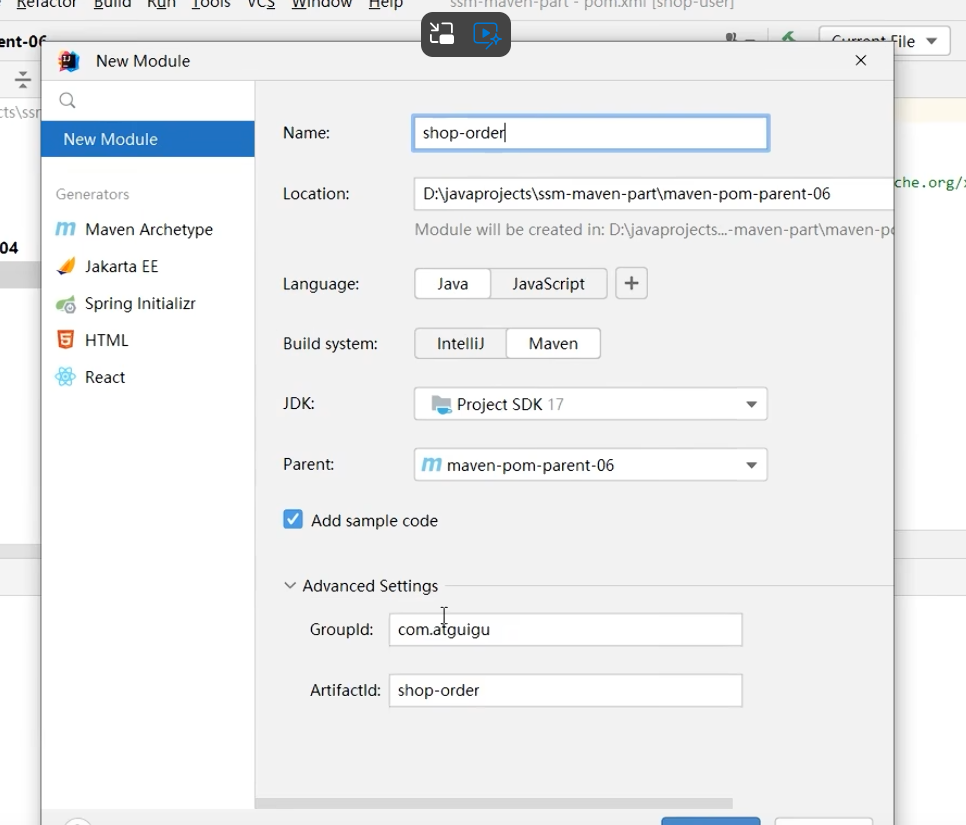
Task: Click the Location path field
Action: (653, 193)
